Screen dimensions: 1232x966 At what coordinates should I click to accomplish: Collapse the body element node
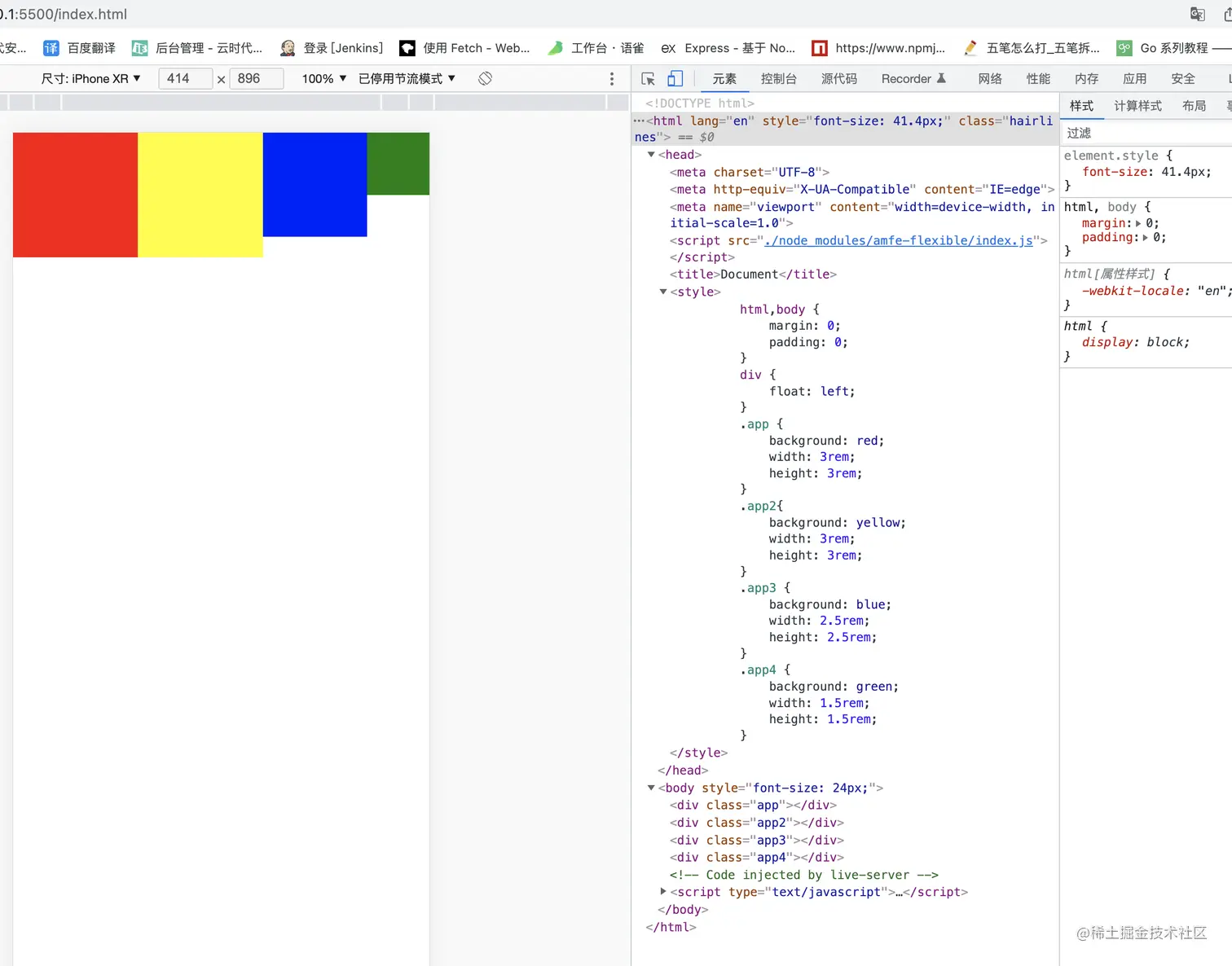[651, 788]
